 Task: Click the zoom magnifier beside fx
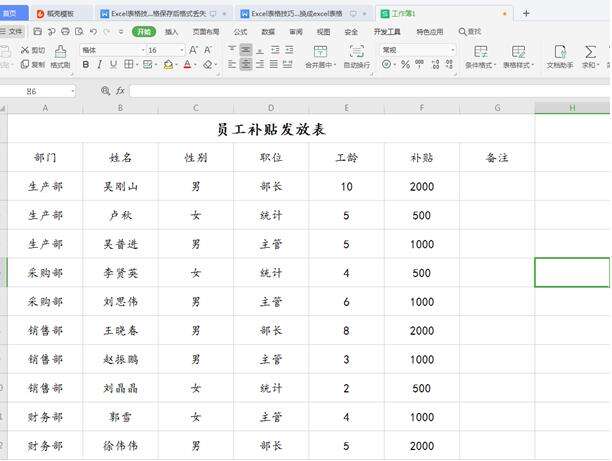tap(105, 91)
